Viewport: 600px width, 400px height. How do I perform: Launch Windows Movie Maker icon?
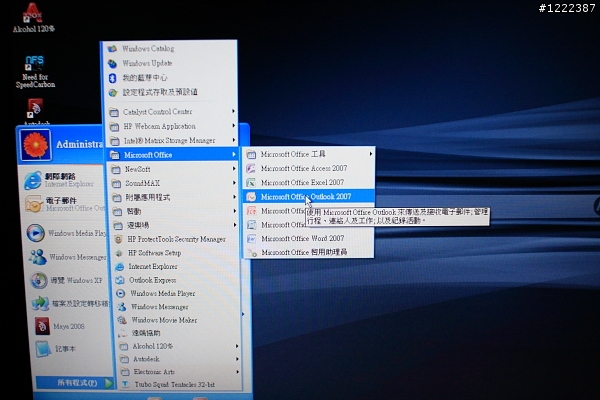coord(122,320)
